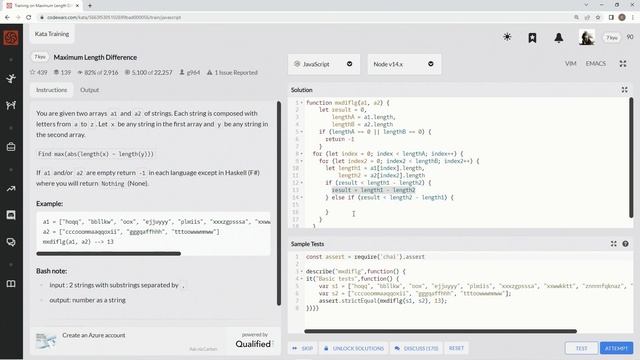Viewport: 640px width, 360px height.
Task: Enter fullscreen mode icon in header
Action: (623, 64)
